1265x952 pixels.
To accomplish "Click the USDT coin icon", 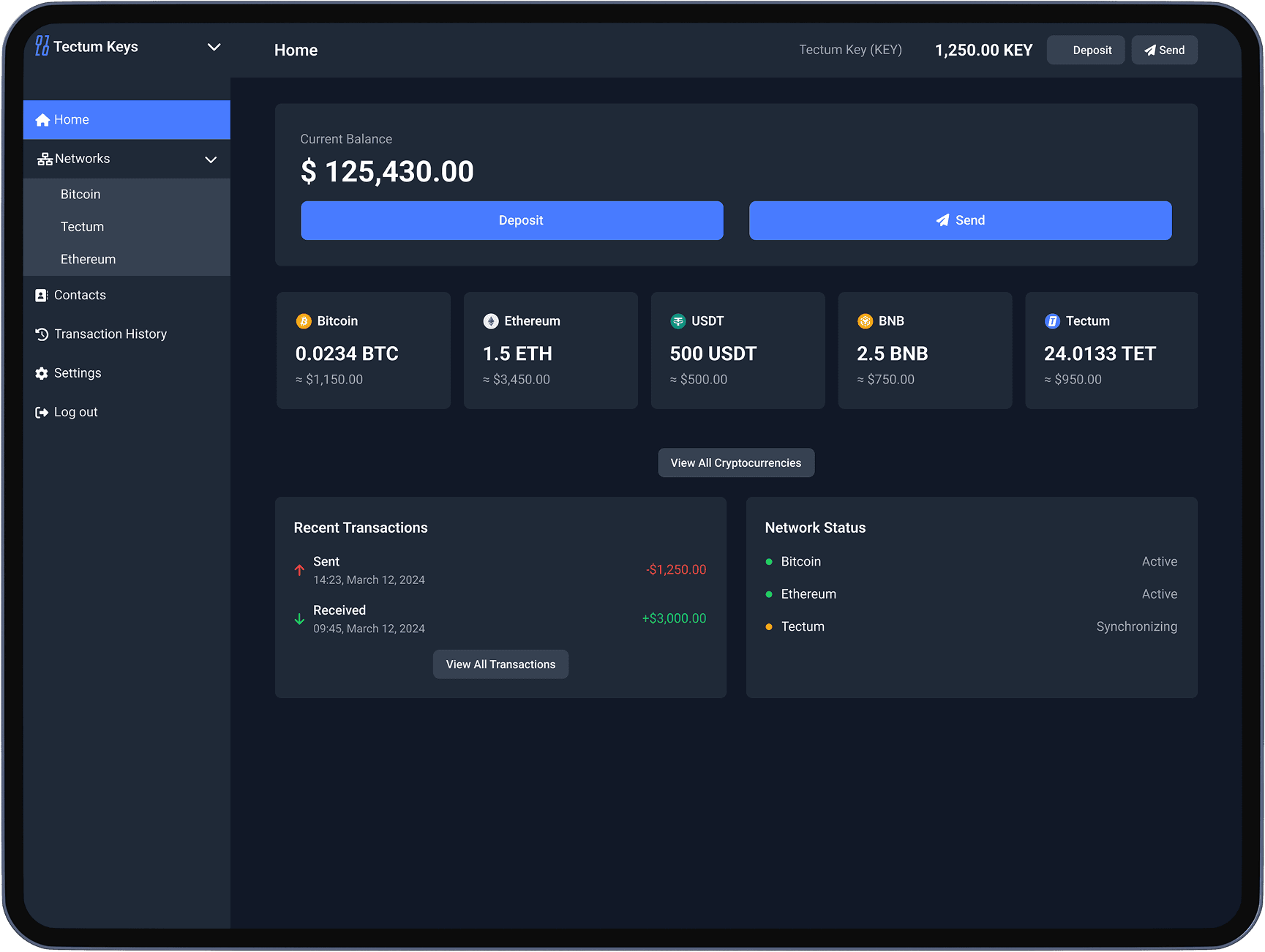I will [x=678, y=321].
